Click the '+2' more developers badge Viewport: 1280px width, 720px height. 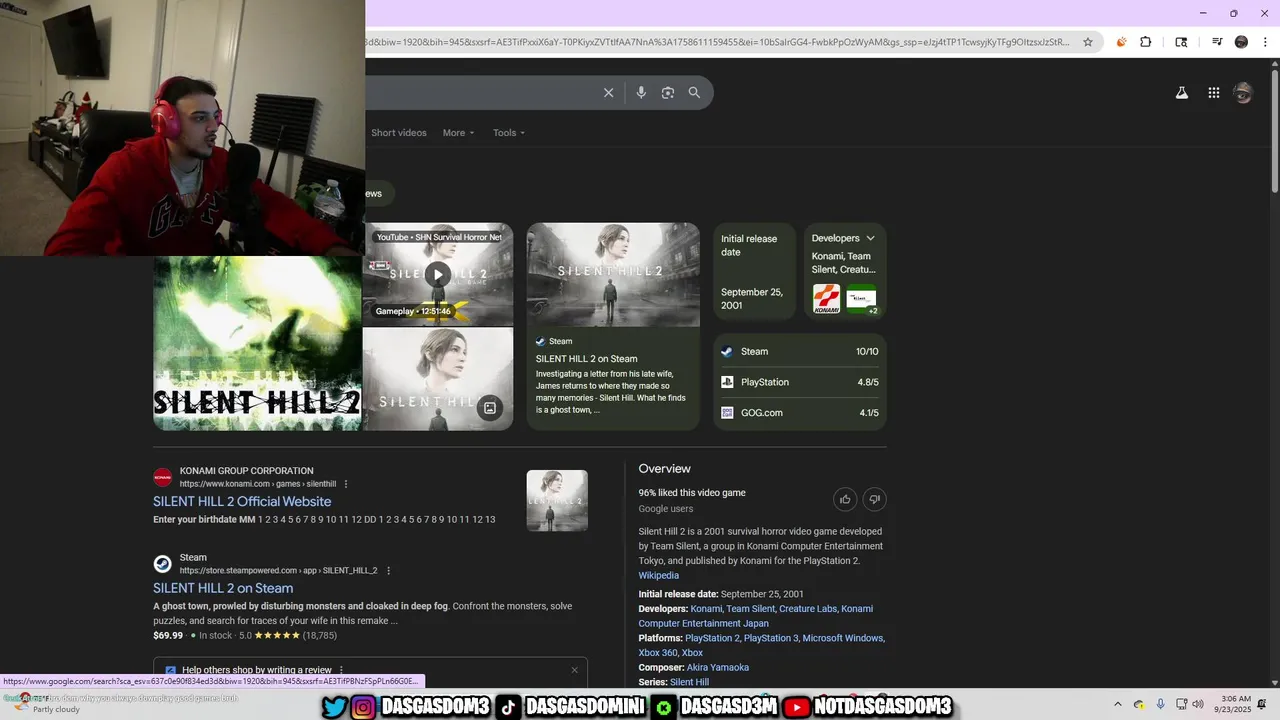873,311
